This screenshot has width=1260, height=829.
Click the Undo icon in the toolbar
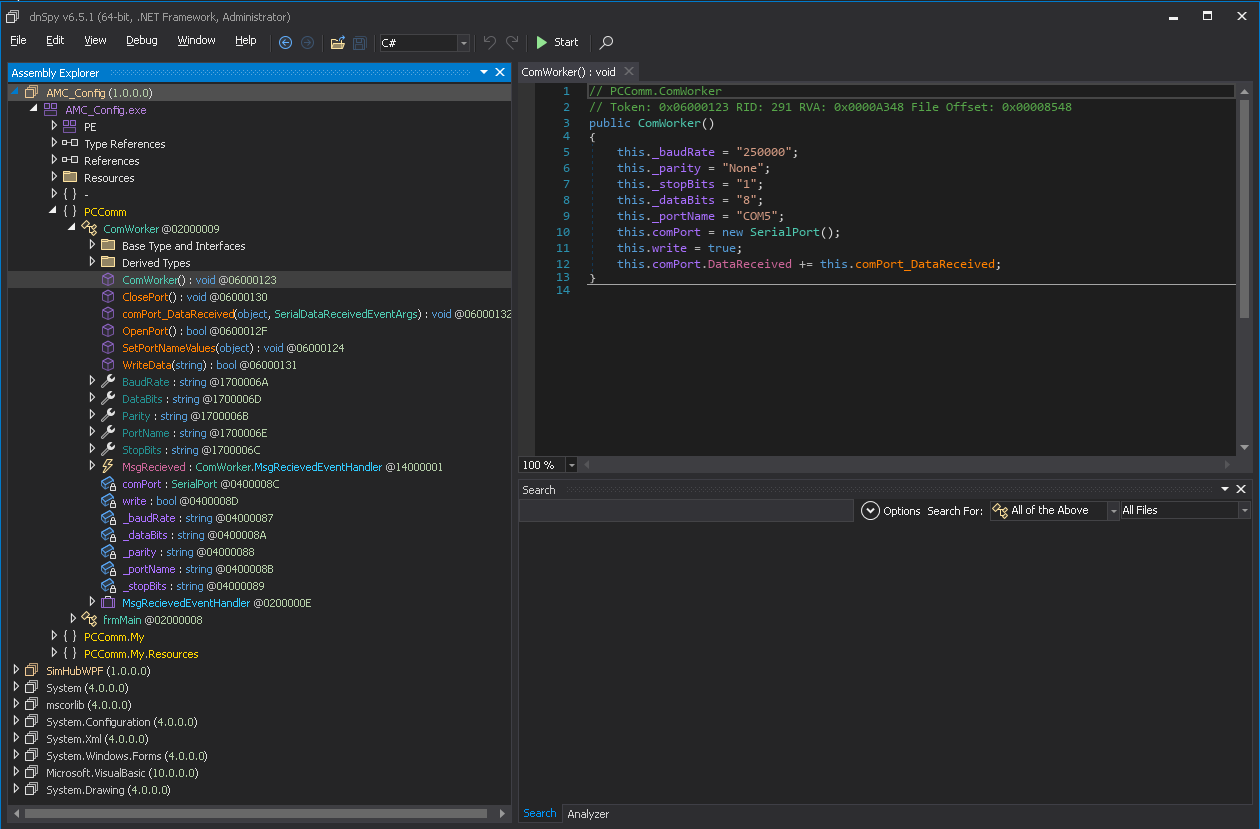[489, 42]
